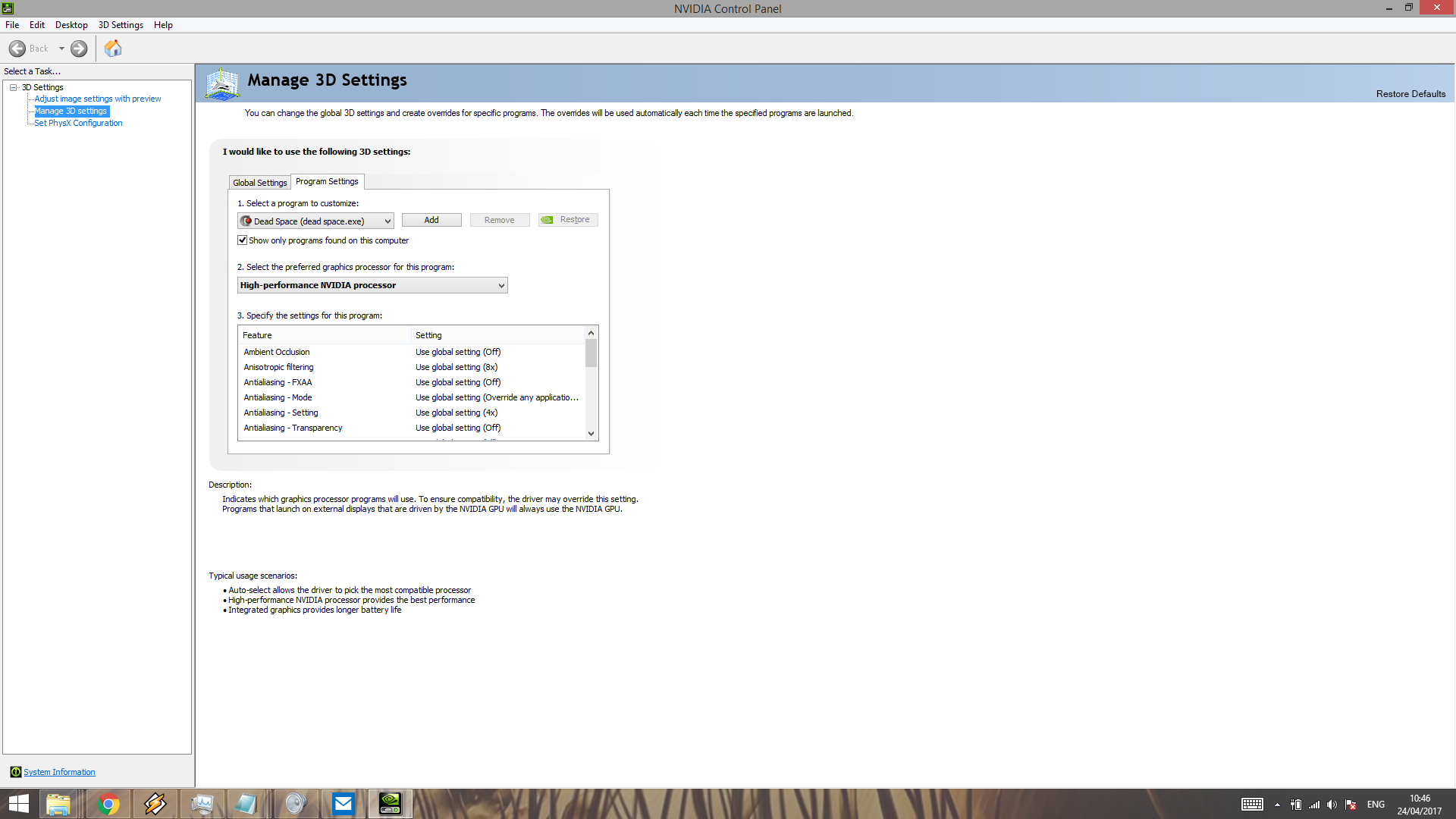Click the volume speaker tray icon

pos(1332,805)
